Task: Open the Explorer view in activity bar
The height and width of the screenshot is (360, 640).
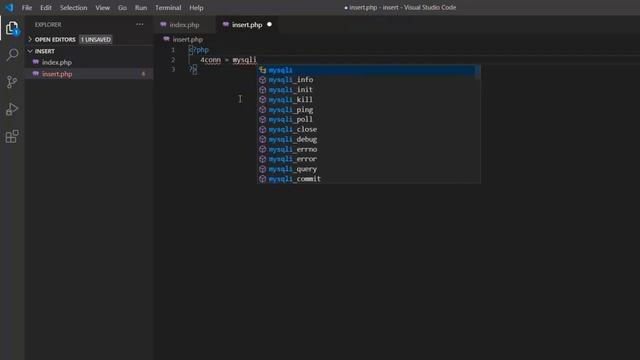Action: point(12,28)
